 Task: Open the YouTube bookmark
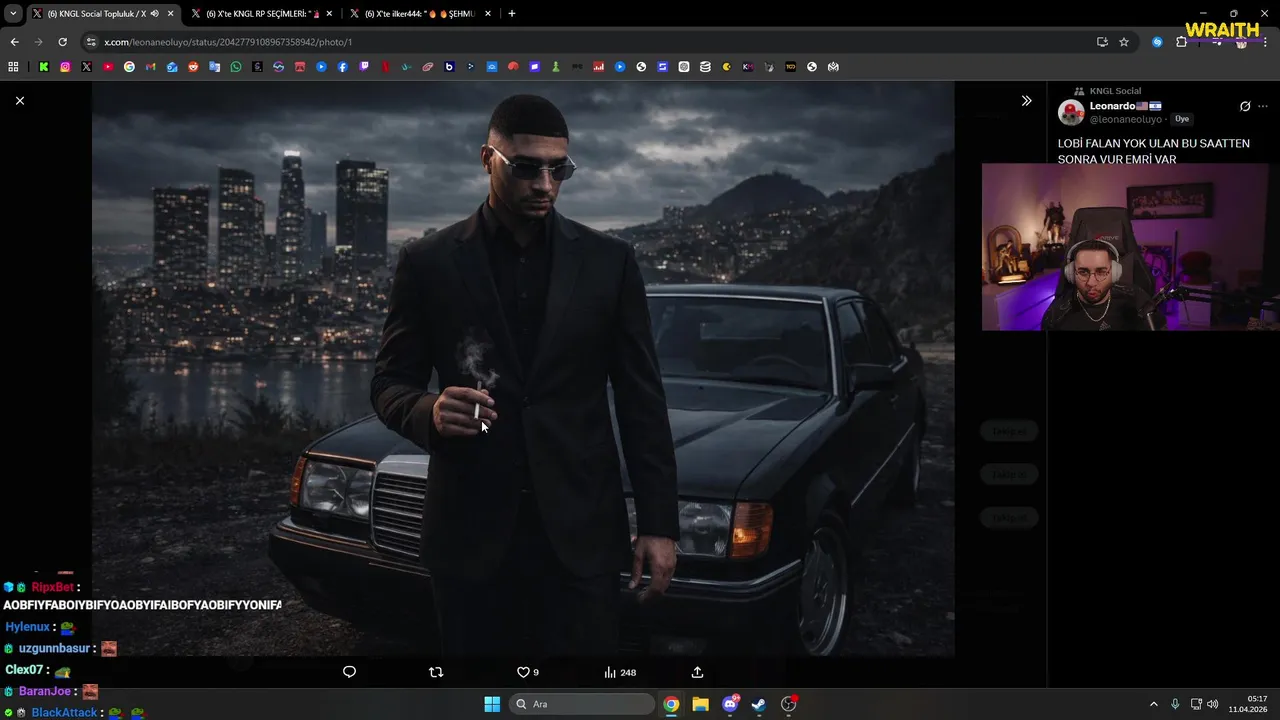(x=108, y=67)
